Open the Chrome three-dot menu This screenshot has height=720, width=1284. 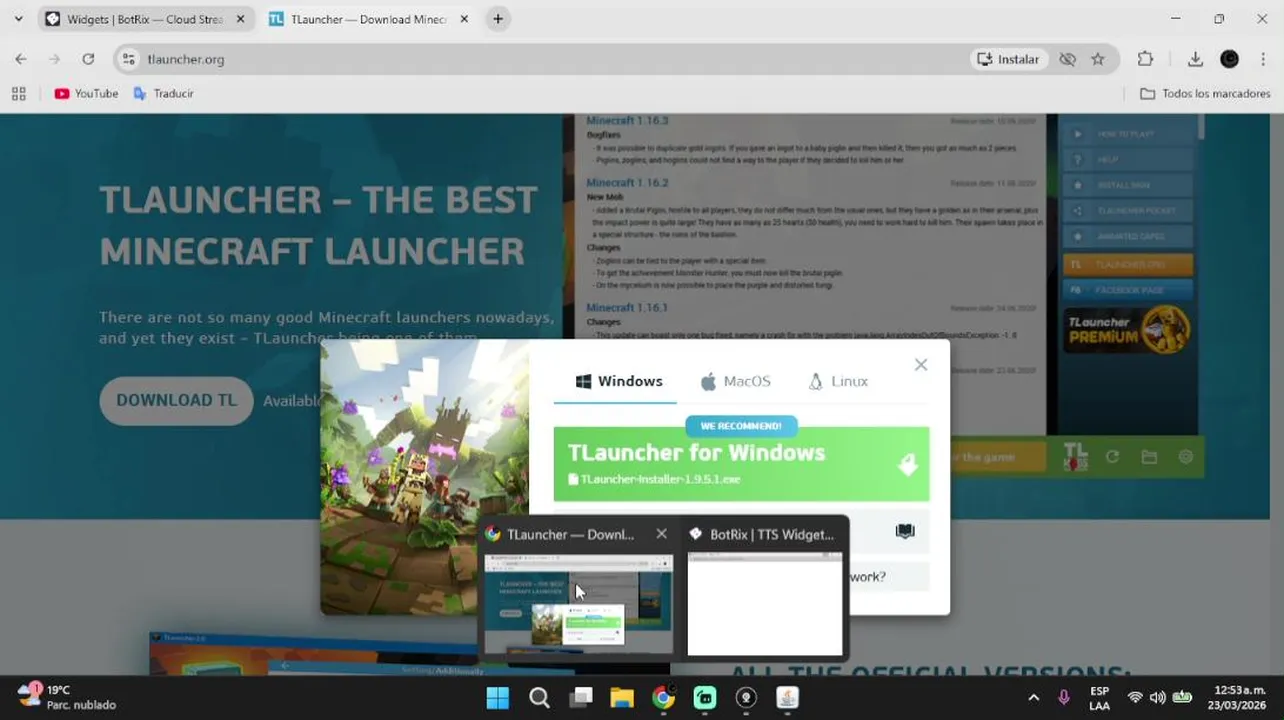[x=1263, y=59]
